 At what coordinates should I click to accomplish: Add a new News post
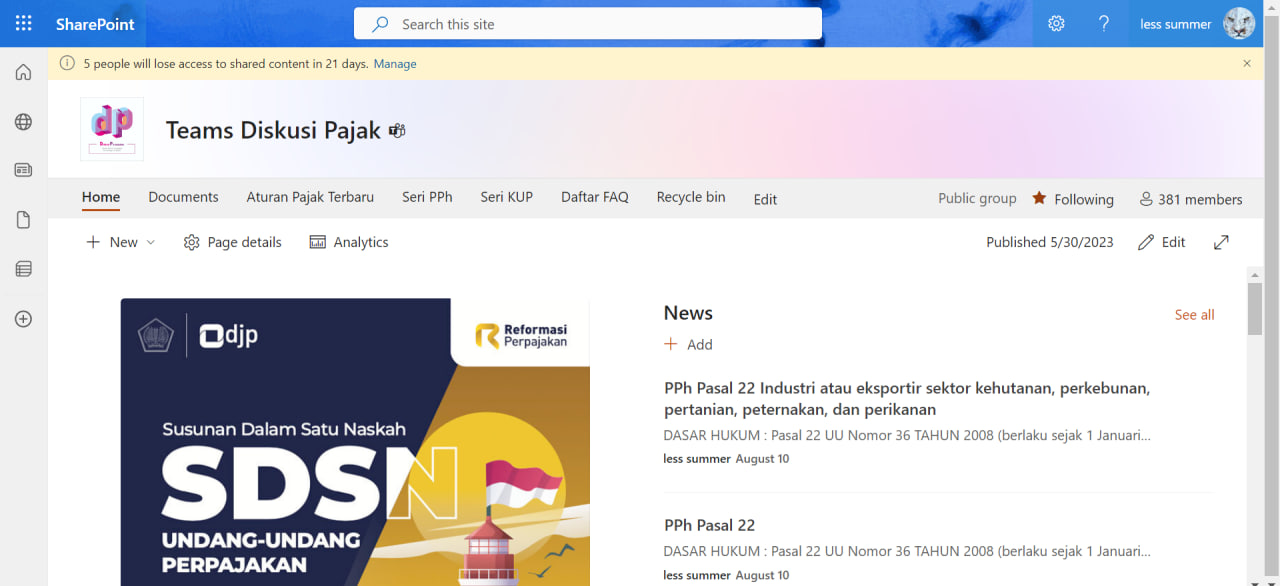688,343
